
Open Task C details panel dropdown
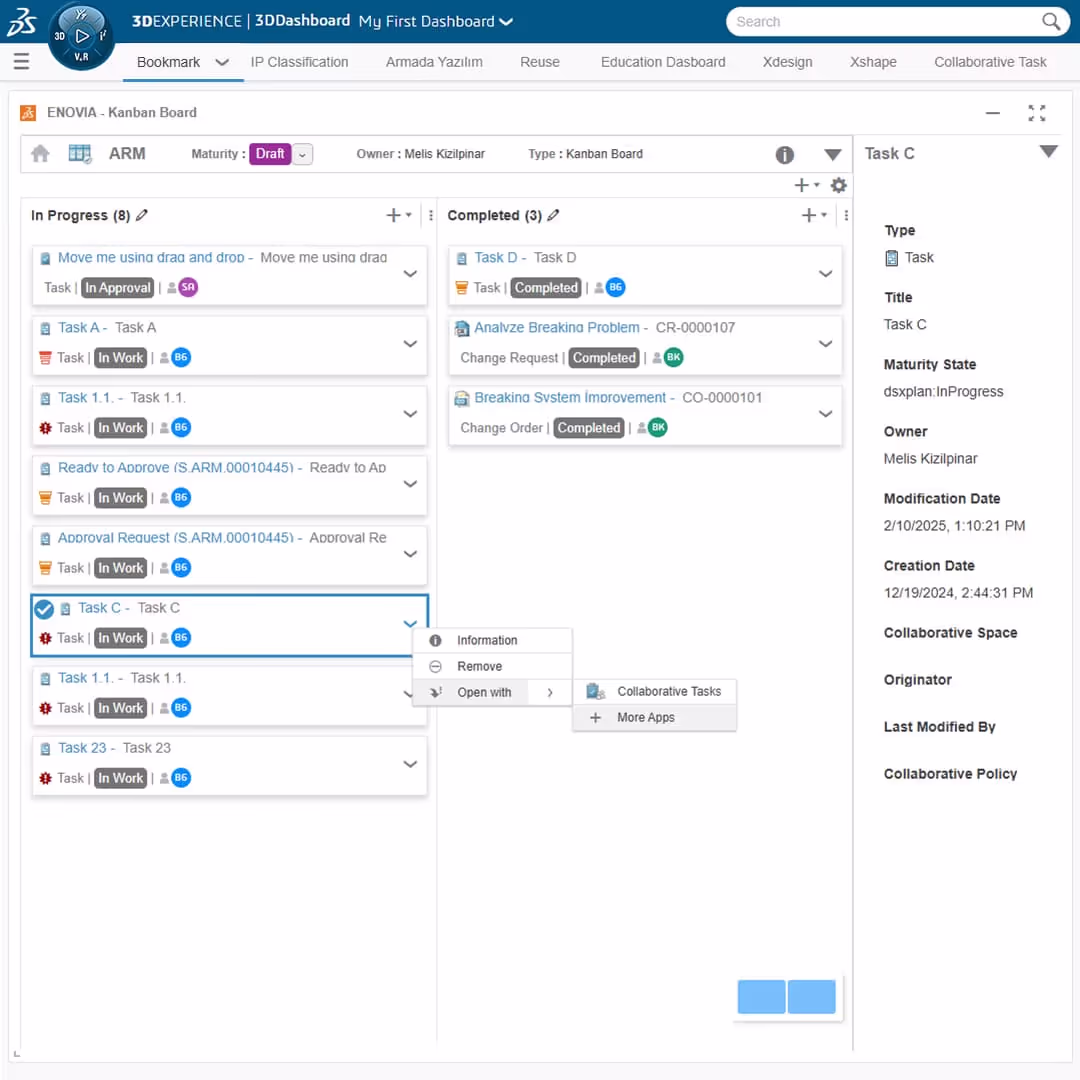tap(1048, 152)
